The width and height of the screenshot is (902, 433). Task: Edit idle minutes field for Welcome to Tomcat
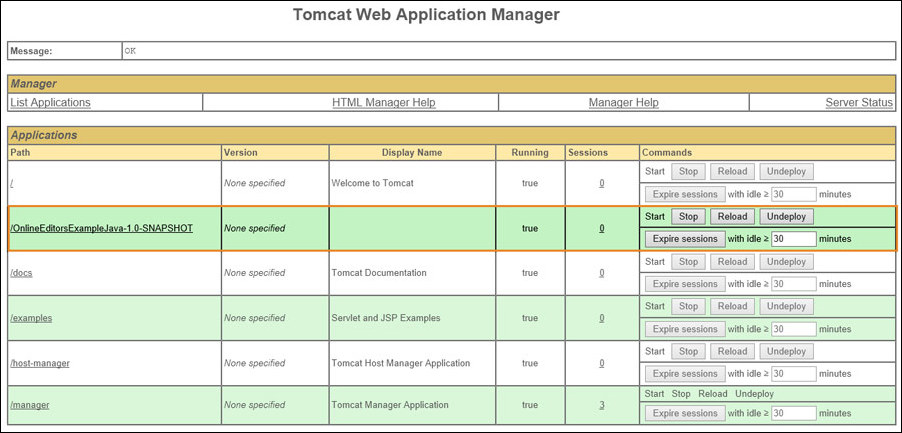tap(794, 194)
